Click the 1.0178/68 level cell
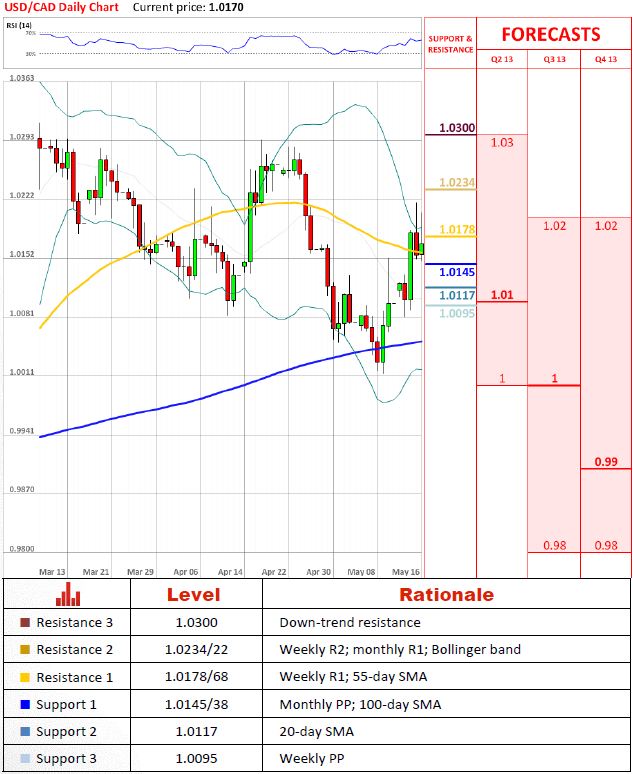The image size is (633, 774). 197,677
